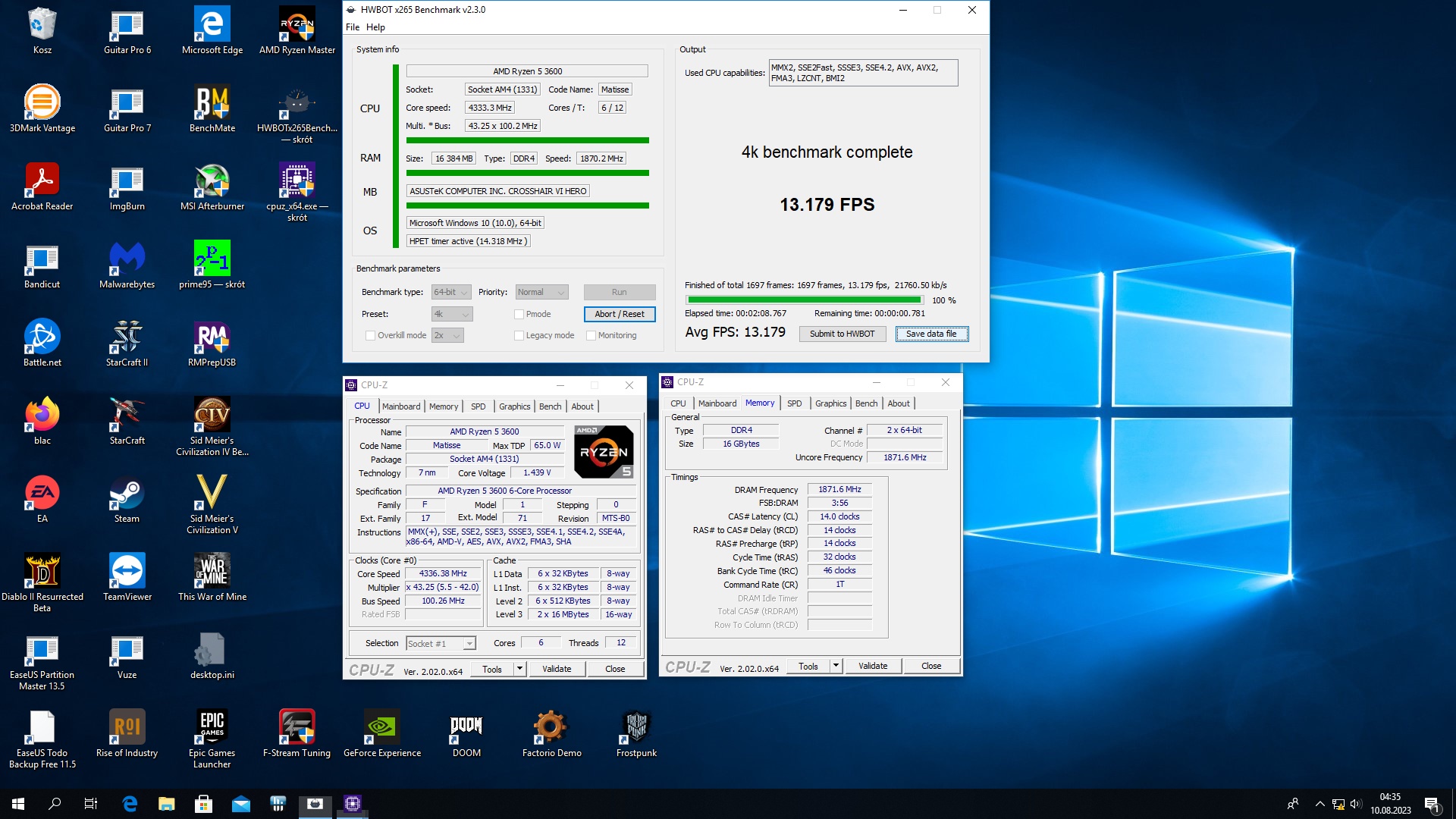Show hidden system tray icons
The width and height of the screenshot is (1456, 819).
1320,803
